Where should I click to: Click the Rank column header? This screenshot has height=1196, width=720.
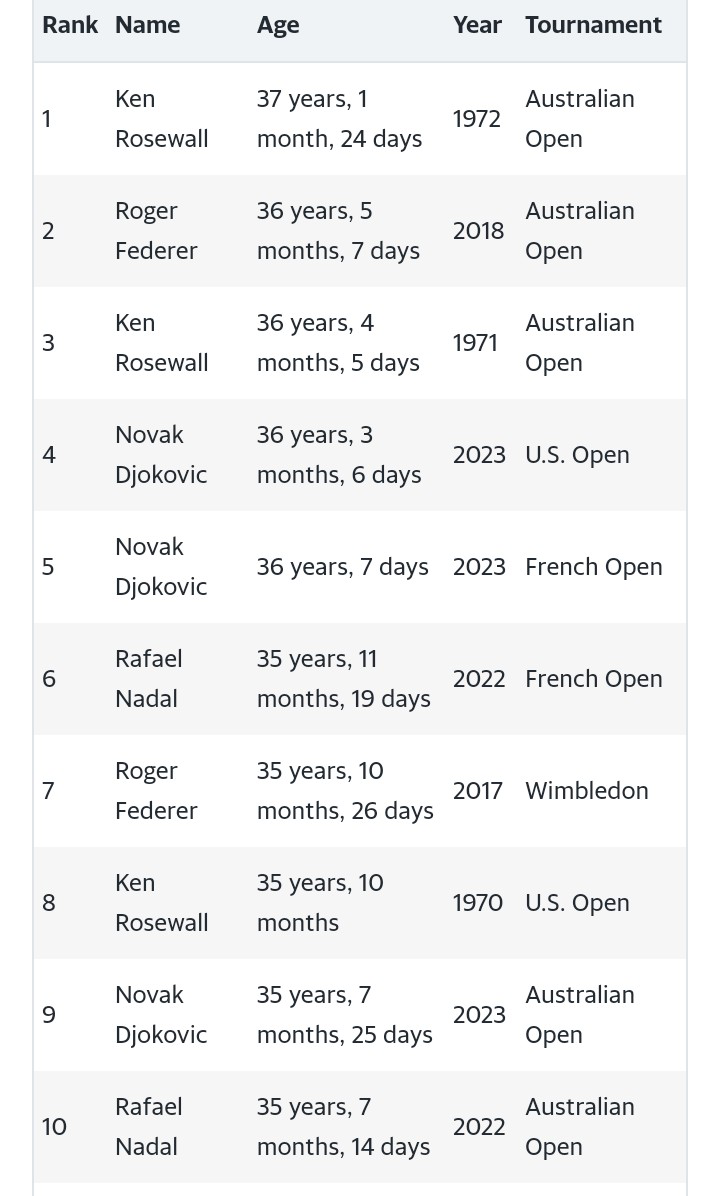click(70, 25)
